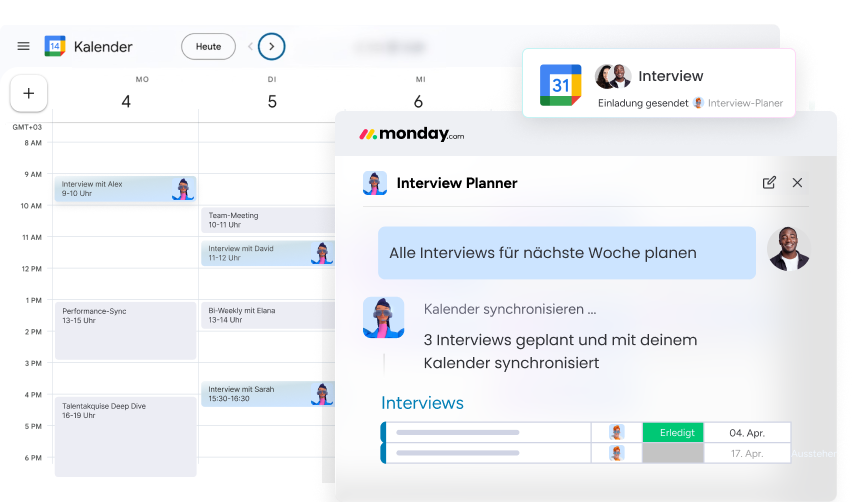Close the Interview Planner panel
Viewport: 853px width, 502px height.
click(798, 183)
